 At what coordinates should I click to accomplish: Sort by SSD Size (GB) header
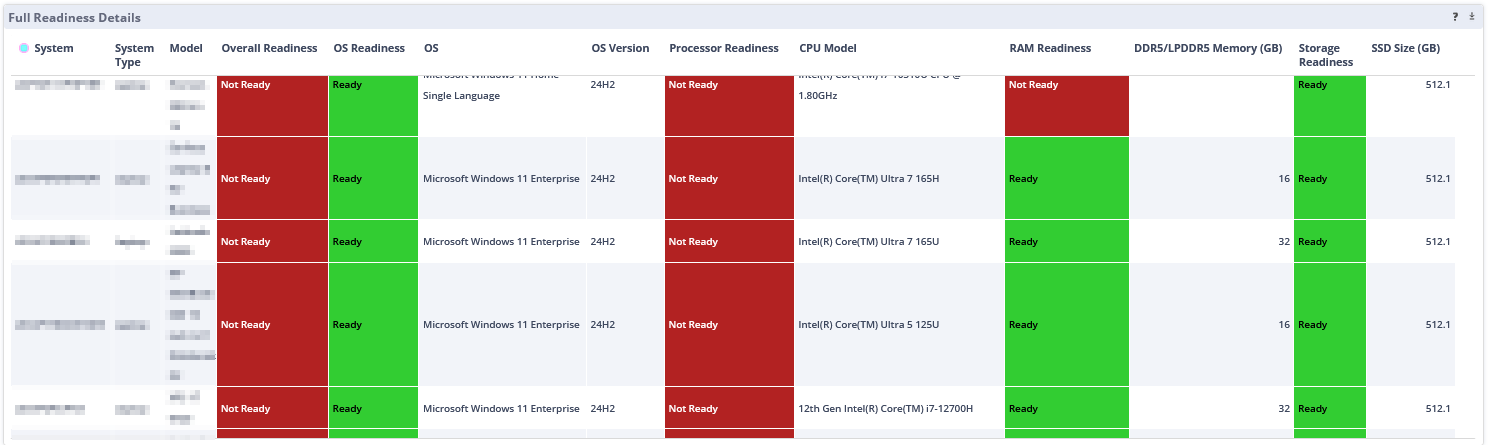1405,48
